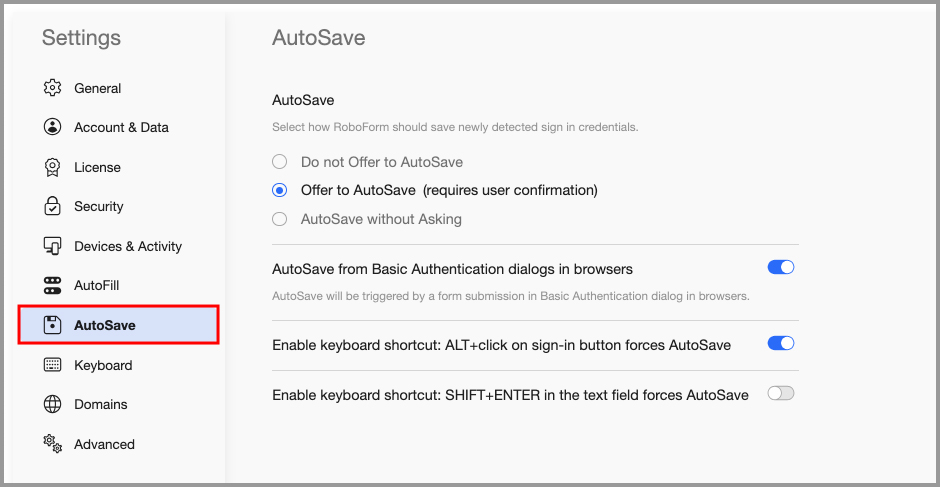Click the Security padlock icon
The height and width of the screenshot is (487, 940).
53,206
